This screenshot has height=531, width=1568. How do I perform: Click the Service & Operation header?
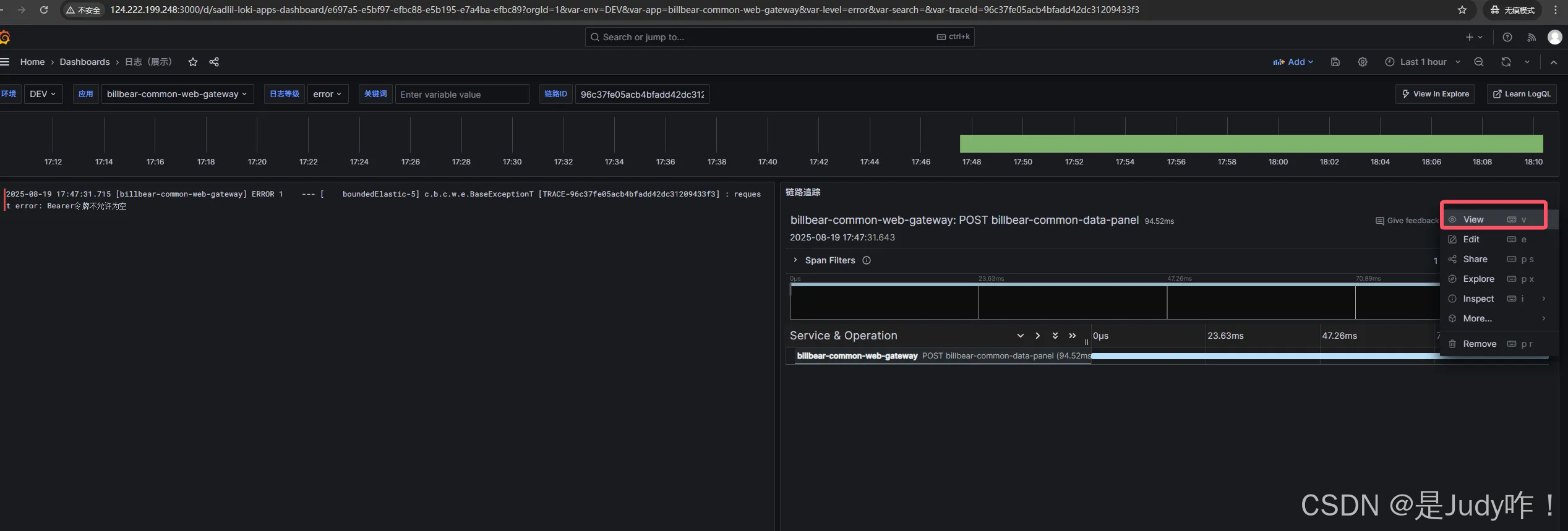click(843, 336)
